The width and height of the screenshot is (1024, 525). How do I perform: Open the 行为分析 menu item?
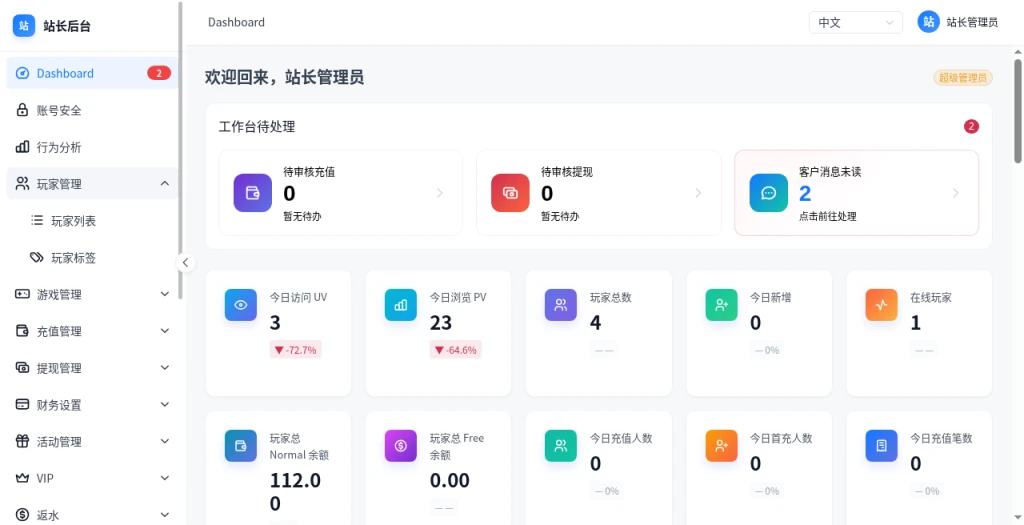tap(92, 147)
